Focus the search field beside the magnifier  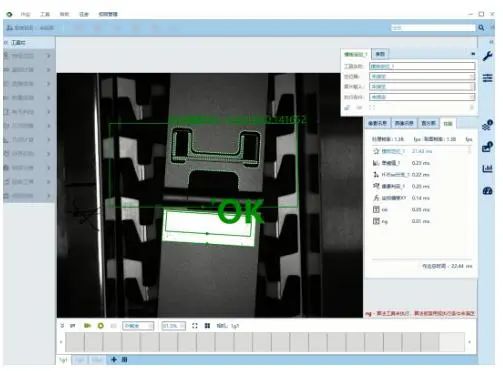[x=433, y=28]
